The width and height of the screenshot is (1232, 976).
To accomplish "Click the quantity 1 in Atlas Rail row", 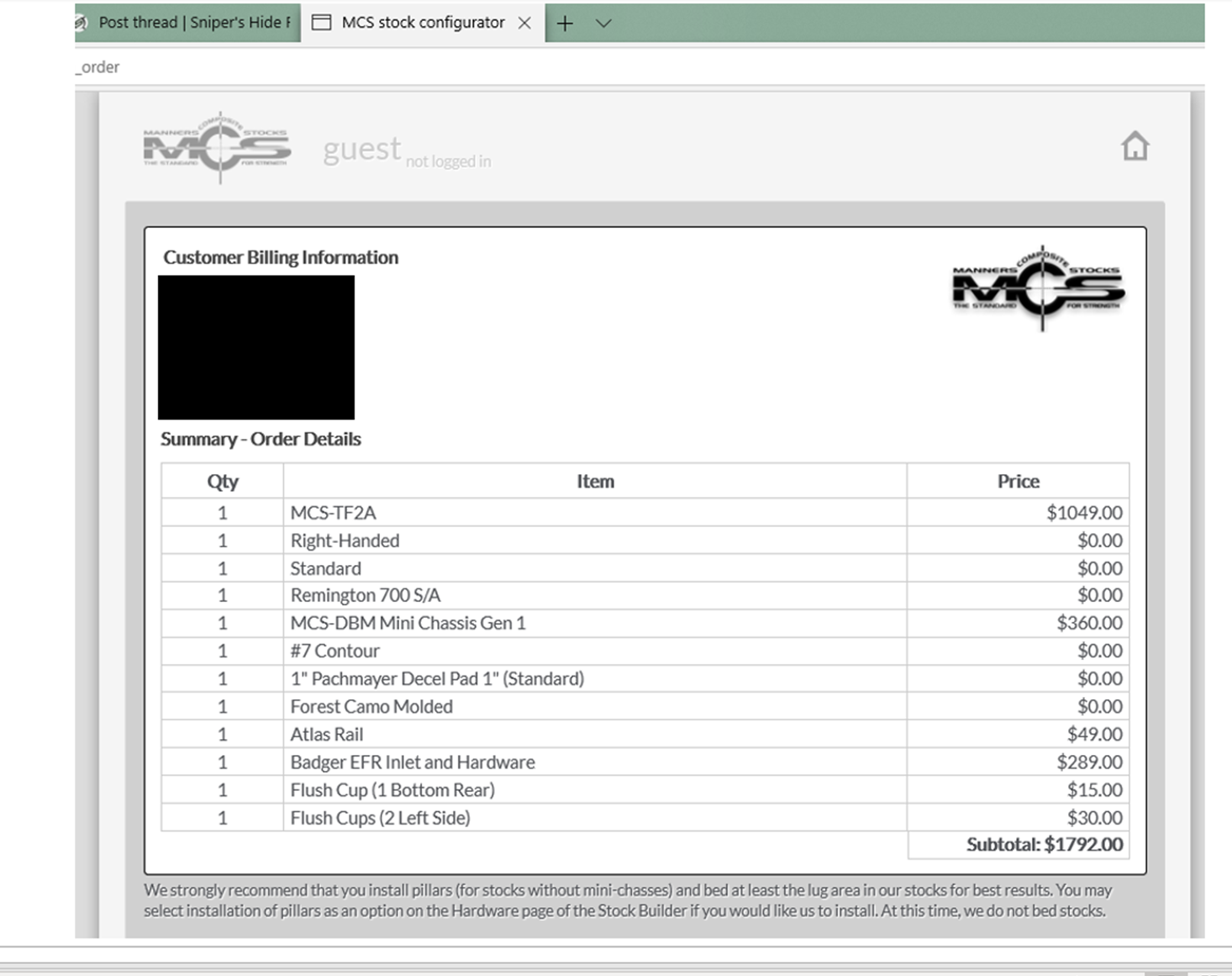I will [x=223, y=734].
